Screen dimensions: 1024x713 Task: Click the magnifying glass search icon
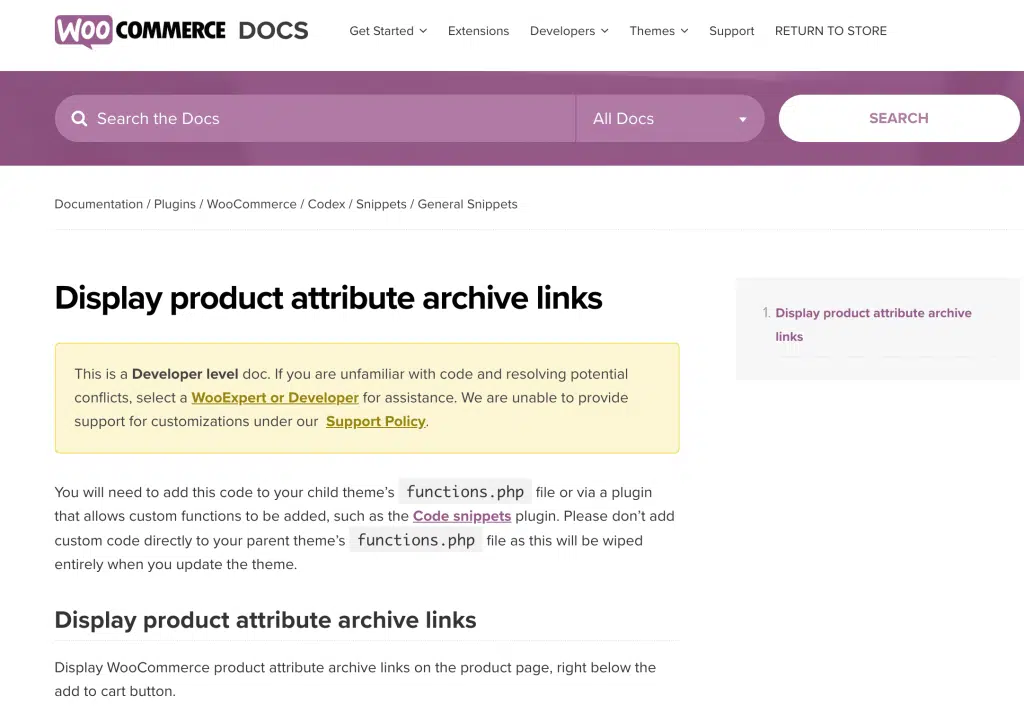tap(79, 118)
